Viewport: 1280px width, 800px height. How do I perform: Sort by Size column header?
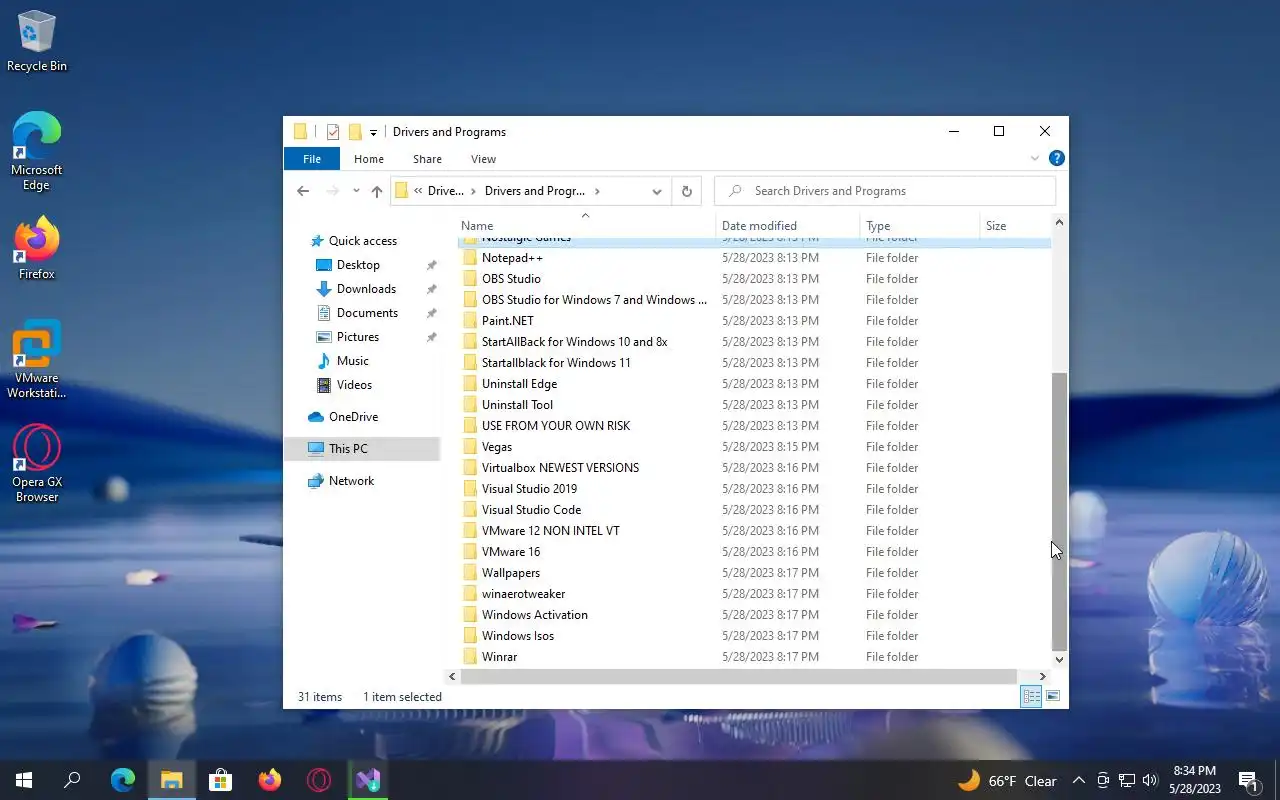pyautogui.click(x=1015, y=226)
